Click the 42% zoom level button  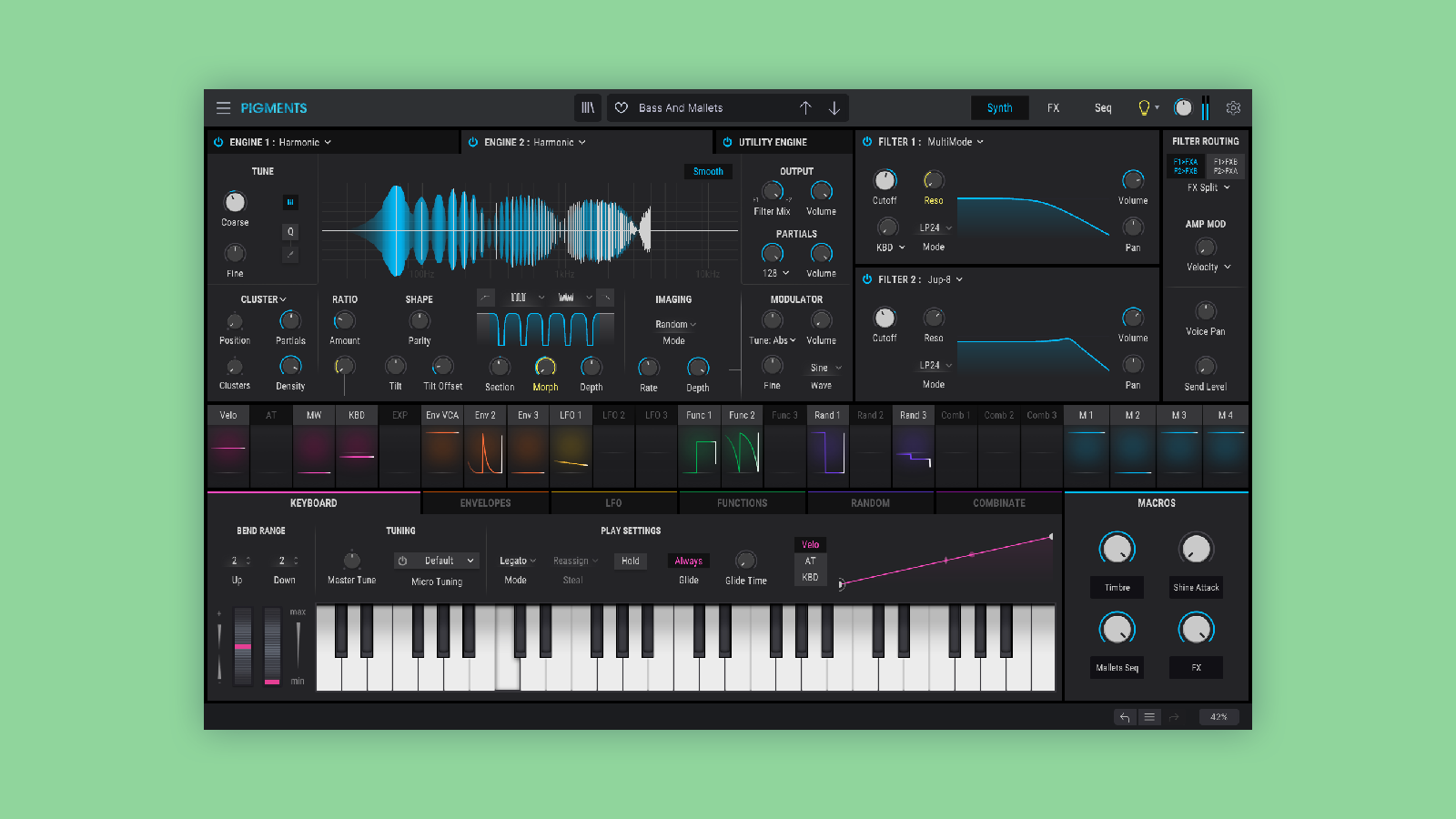pos(1218,717)
